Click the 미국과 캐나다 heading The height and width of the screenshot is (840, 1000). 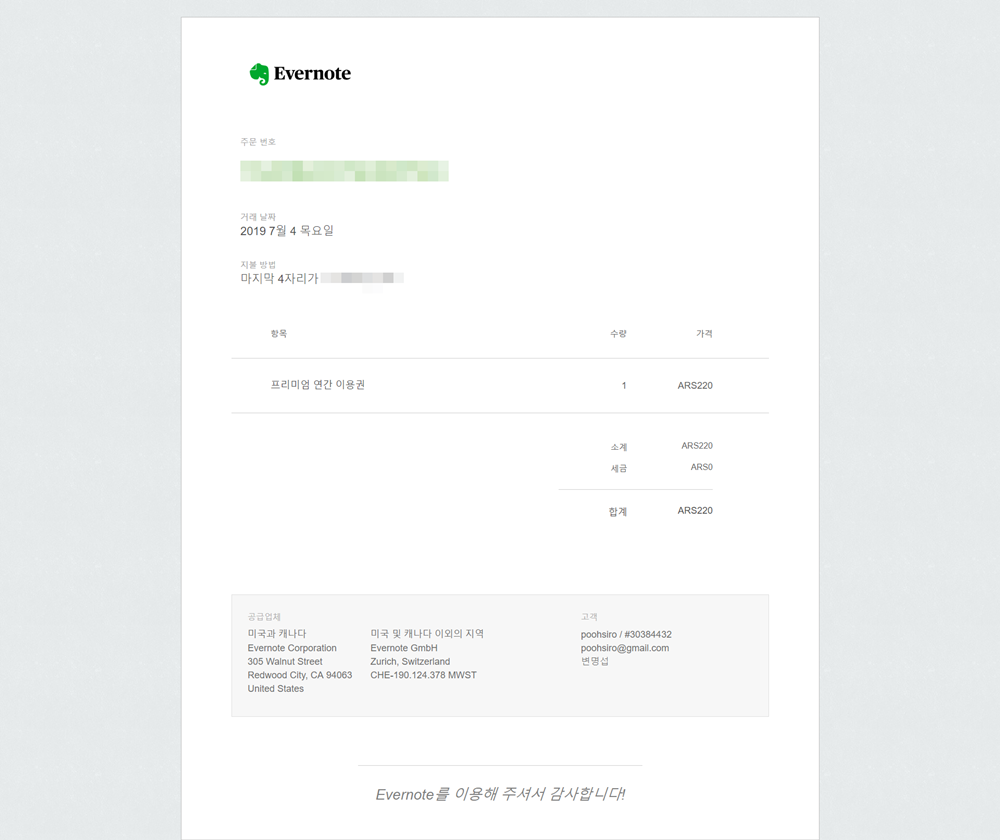point(277,633)
